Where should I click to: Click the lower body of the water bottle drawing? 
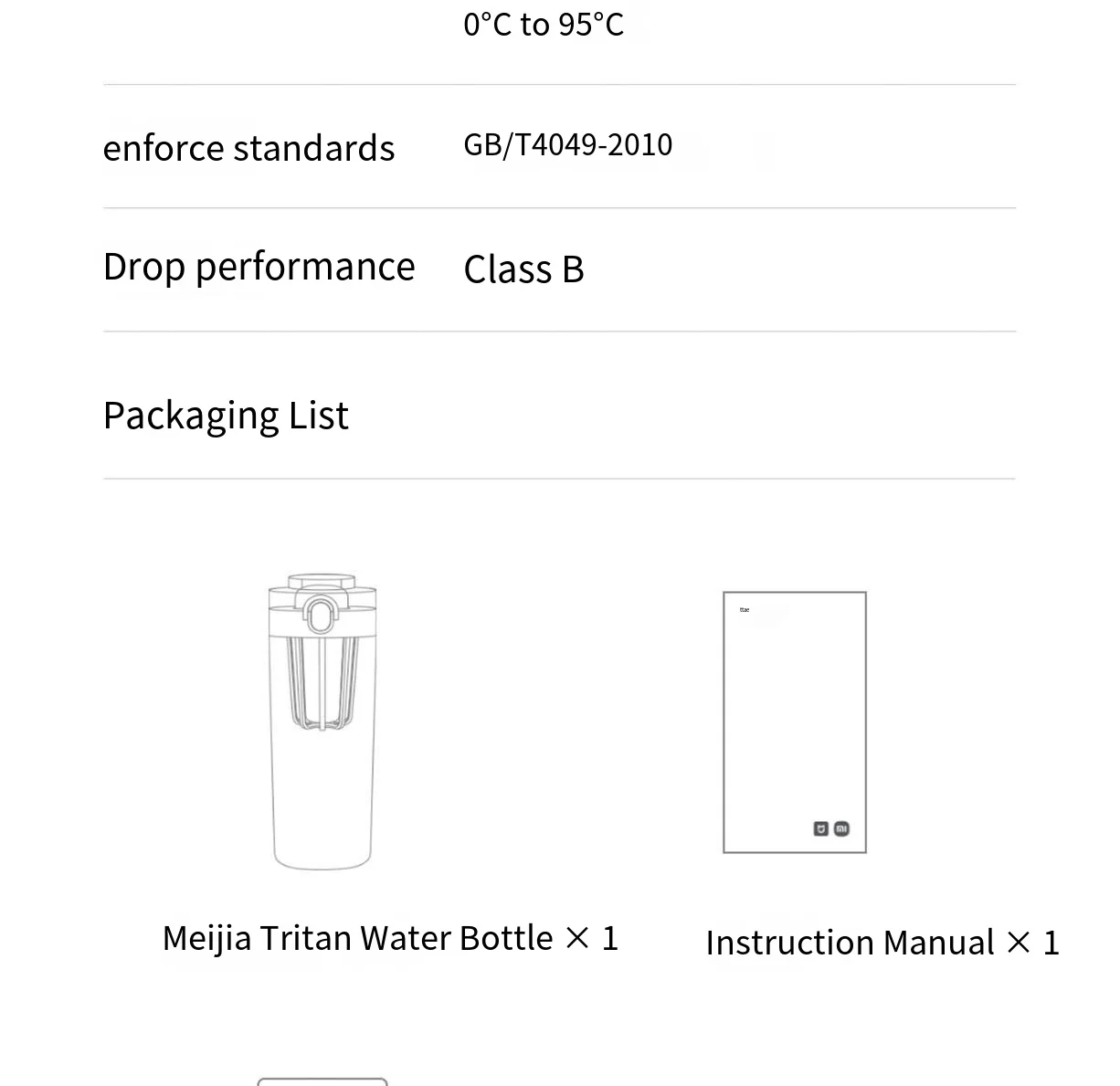click(x=322, y=804)
